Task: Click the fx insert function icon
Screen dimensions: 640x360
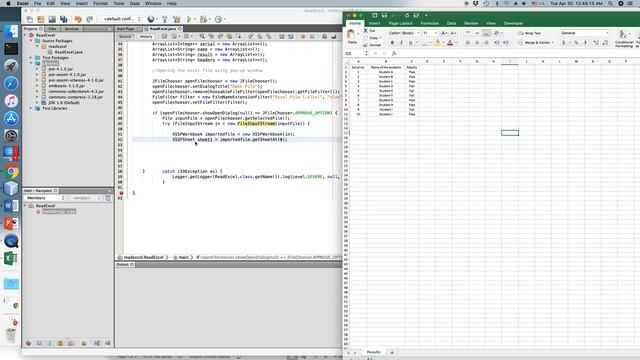Action: click(x=394, y=53)
